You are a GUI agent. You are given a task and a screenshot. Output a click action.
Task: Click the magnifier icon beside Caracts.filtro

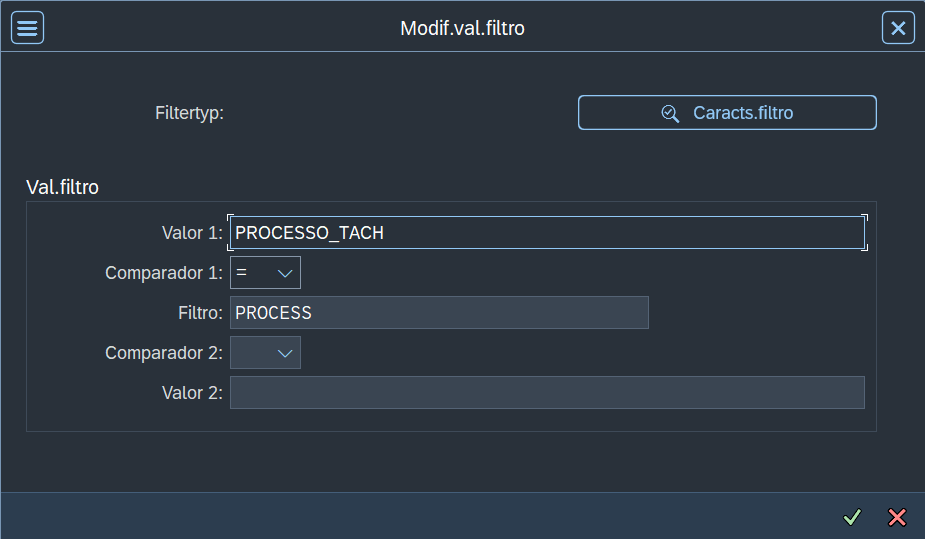click(670, 113)
